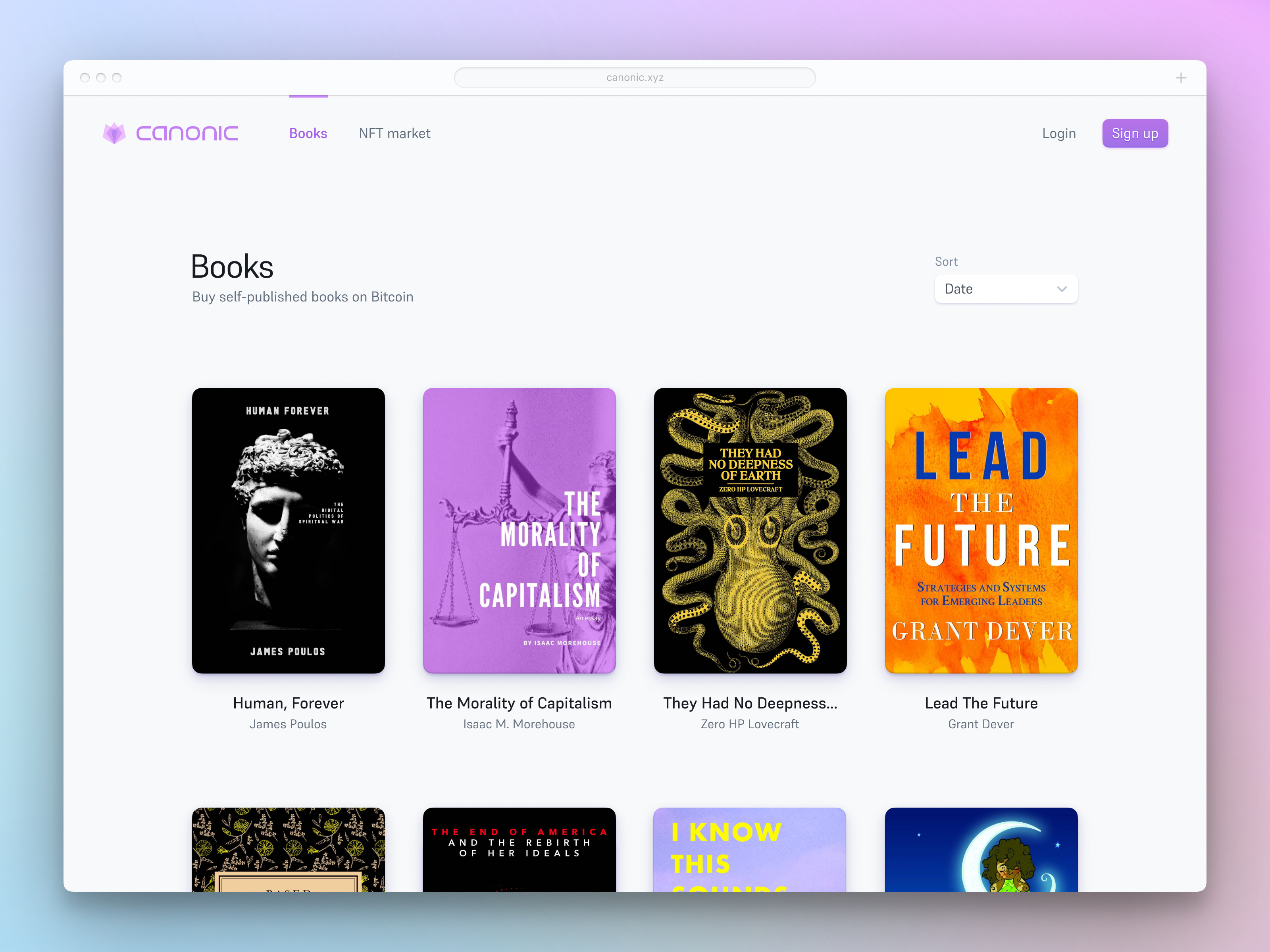Click author name Zero HP Lovecraft
This screenshot has width=1270, height=952.
click(750, 724)
